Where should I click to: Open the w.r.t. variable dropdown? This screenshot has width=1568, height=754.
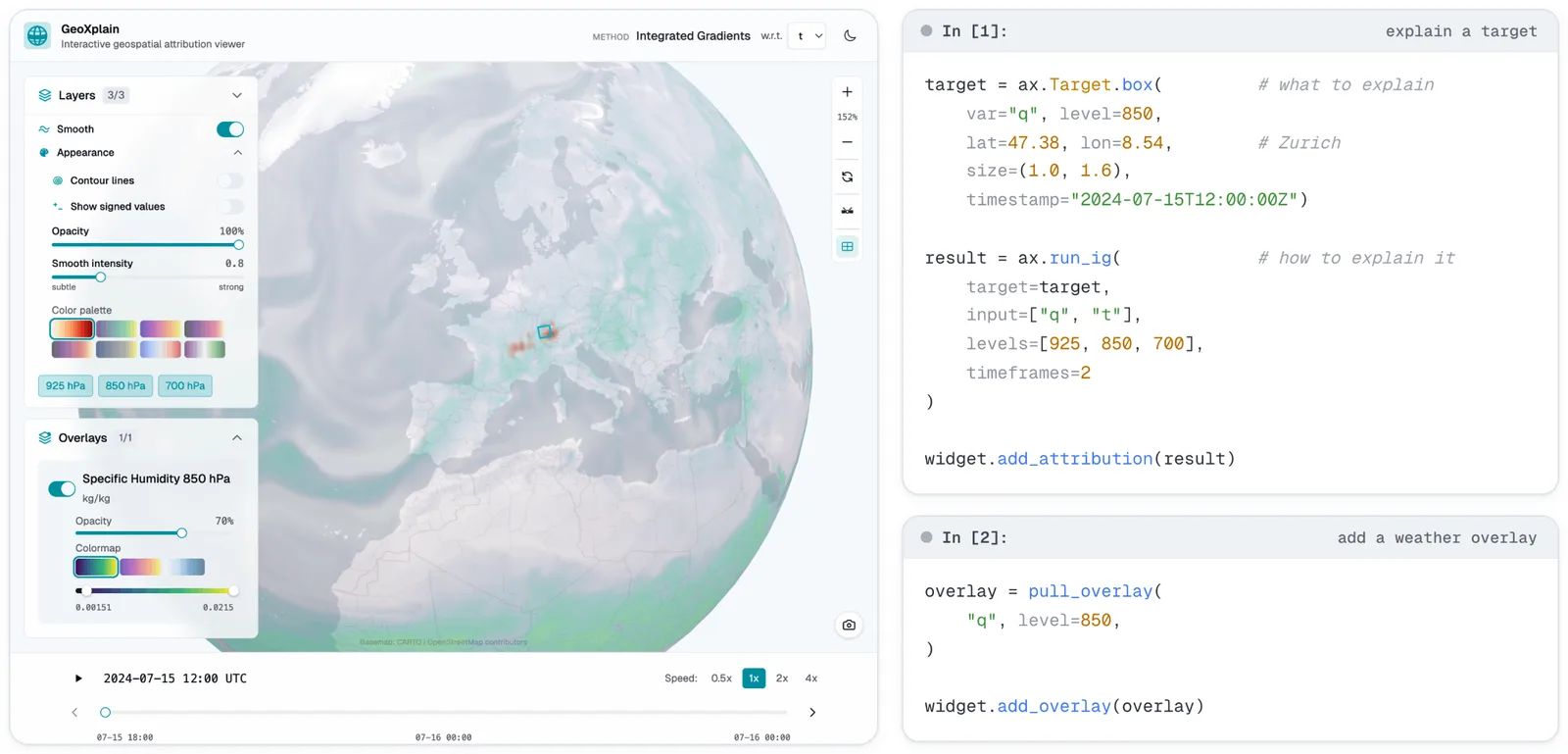tap(808, 36)
